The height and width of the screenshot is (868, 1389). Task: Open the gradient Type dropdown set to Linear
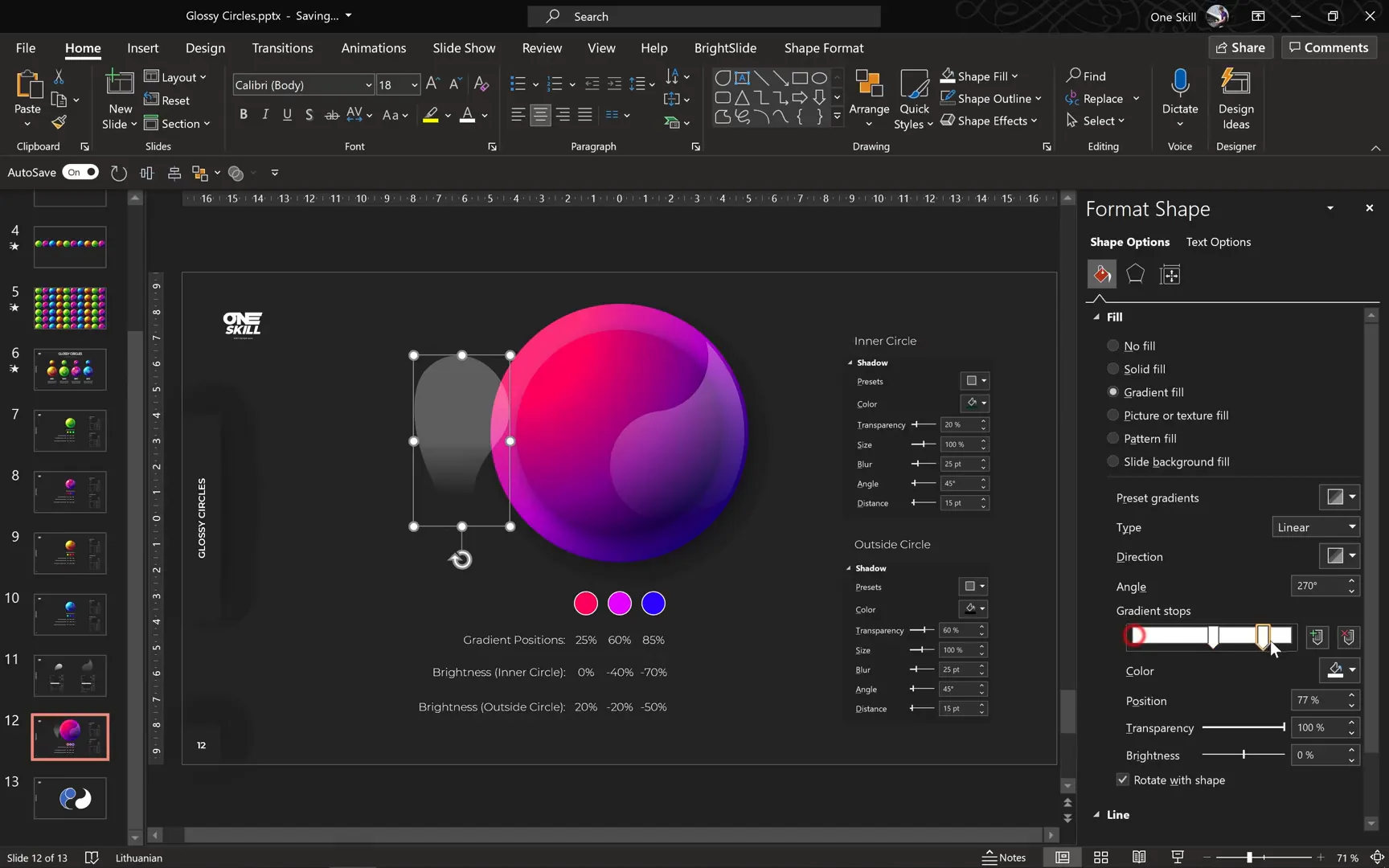tap(1315, 526)
